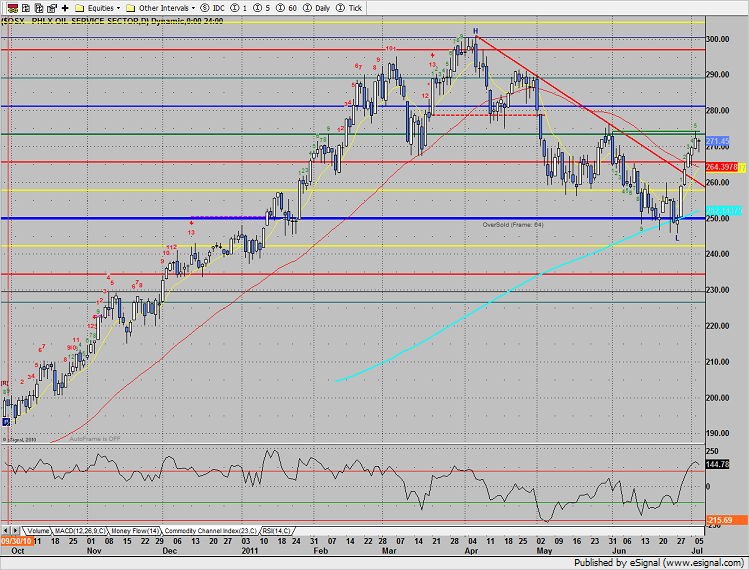This screenshot has width=749, height=570.
Task: Click the -215.69 CCI level label
Action: click(726, 520)
